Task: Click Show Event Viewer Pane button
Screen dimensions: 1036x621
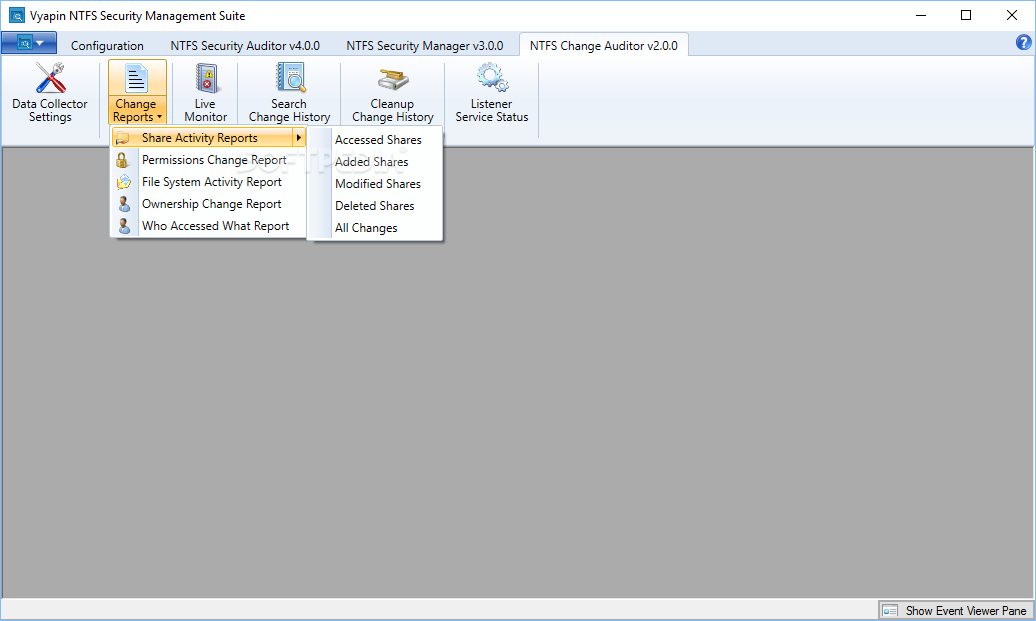Action: (956, 610)
